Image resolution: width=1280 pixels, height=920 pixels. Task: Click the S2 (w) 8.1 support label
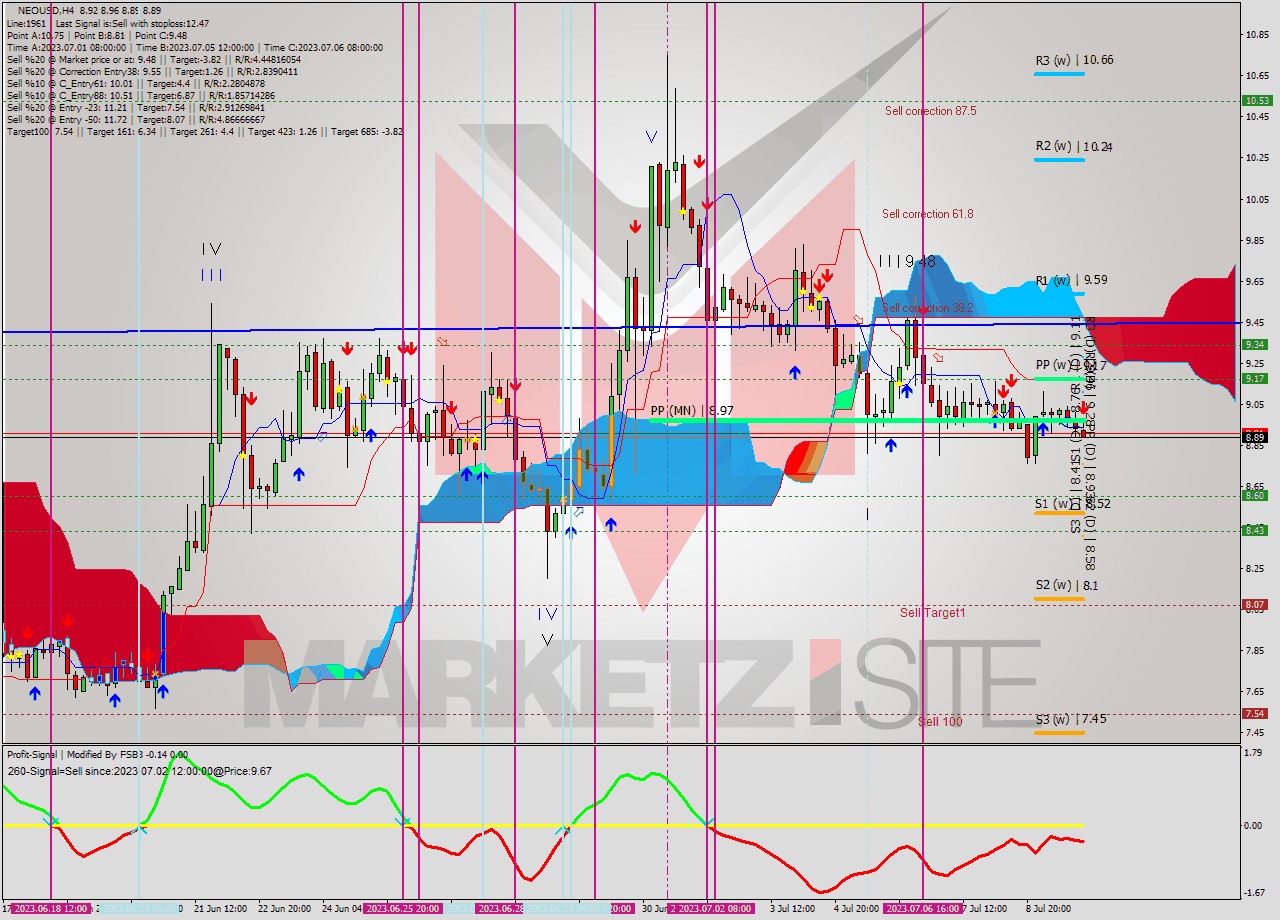[1067, 585]
